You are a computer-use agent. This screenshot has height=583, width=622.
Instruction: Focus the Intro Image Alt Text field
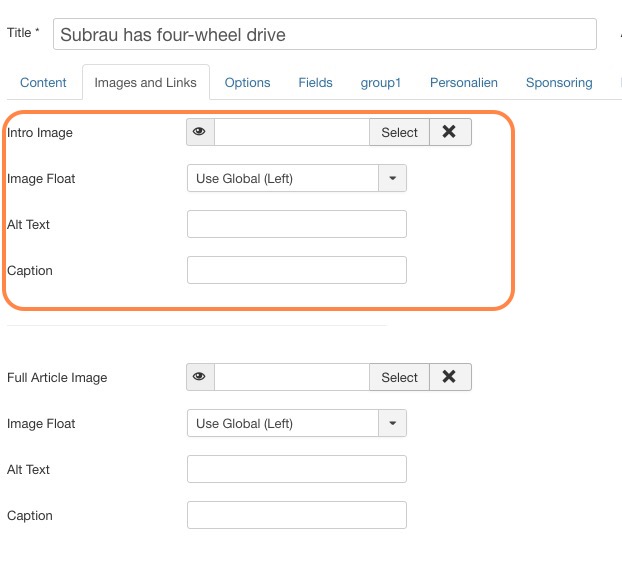coord(297,224)
